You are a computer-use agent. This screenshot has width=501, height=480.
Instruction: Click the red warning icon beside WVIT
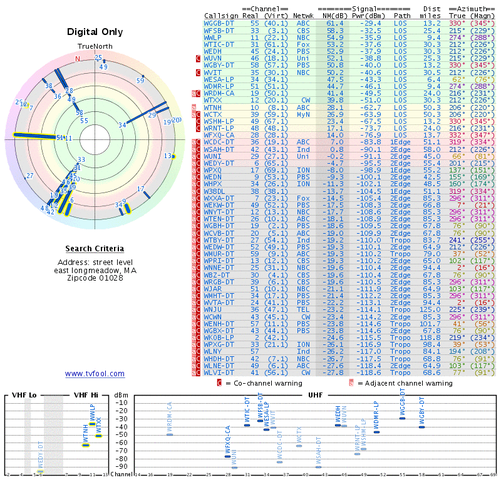198,72
